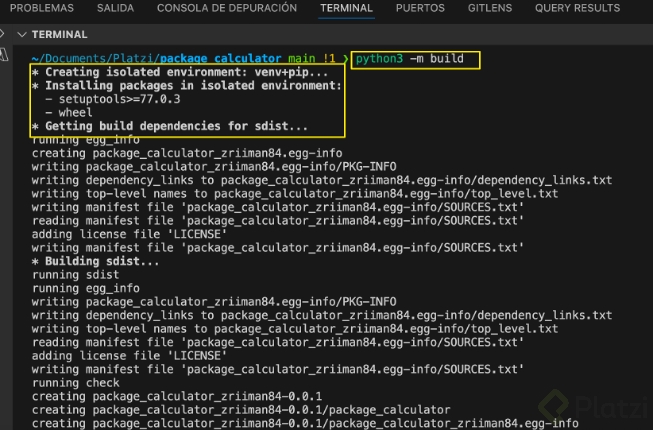The image size is (654, 430).
Task: Click the '* Building sdist...' line
Action: coord(96,262)
